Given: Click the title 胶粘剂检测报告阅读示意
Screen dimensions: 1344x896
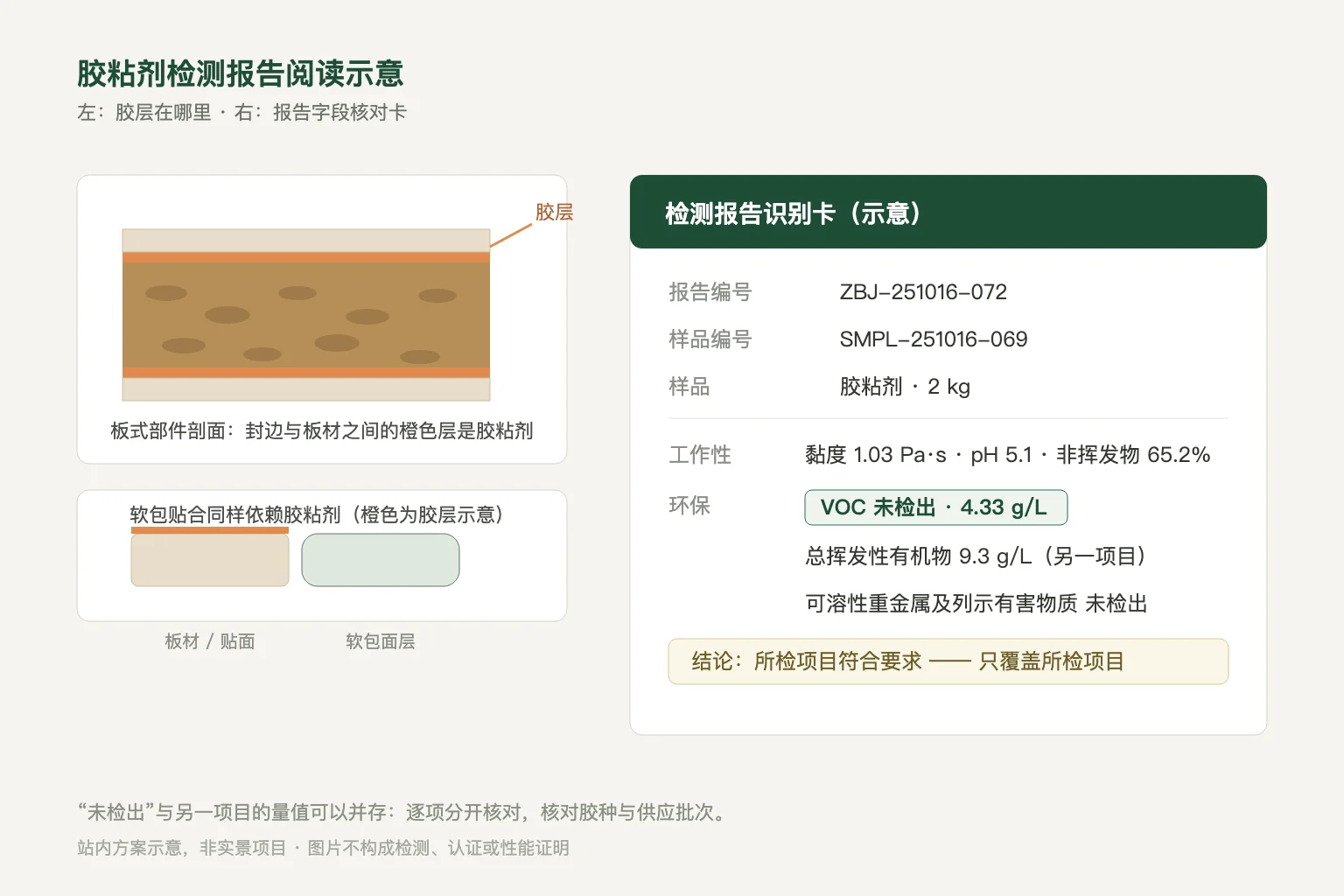Looking at the screenshot, I should tap(241, 73).
